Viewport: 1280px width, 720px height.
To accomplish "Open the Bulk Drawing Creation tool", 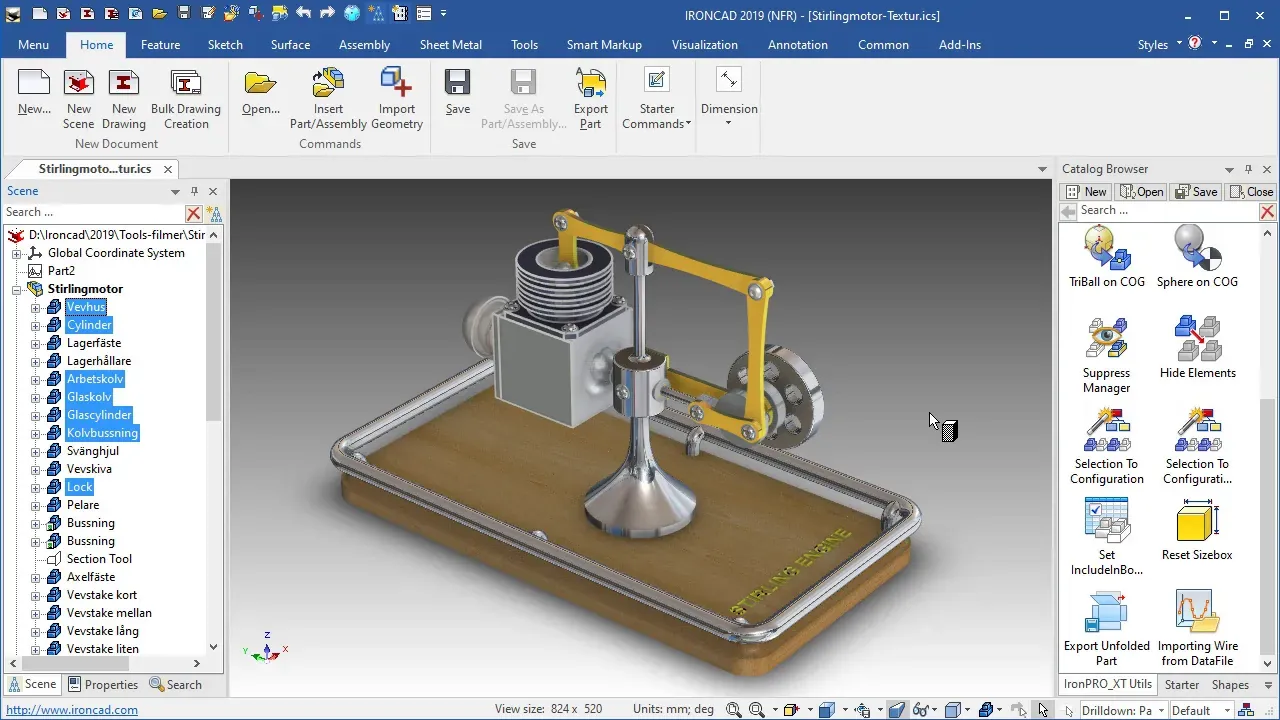I will (x=186, y=99).
